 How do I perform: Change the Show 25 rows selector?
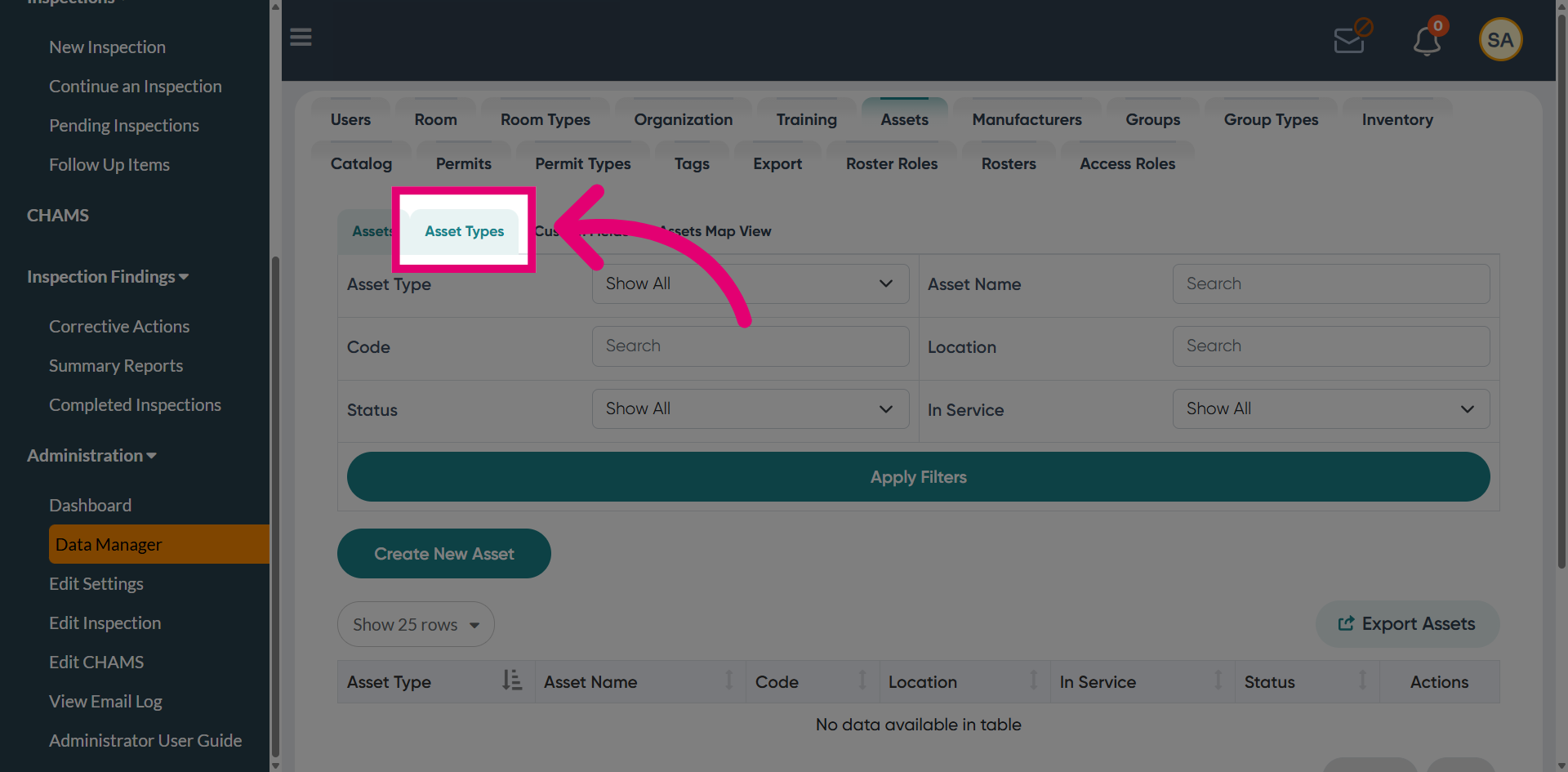point(416,624)
